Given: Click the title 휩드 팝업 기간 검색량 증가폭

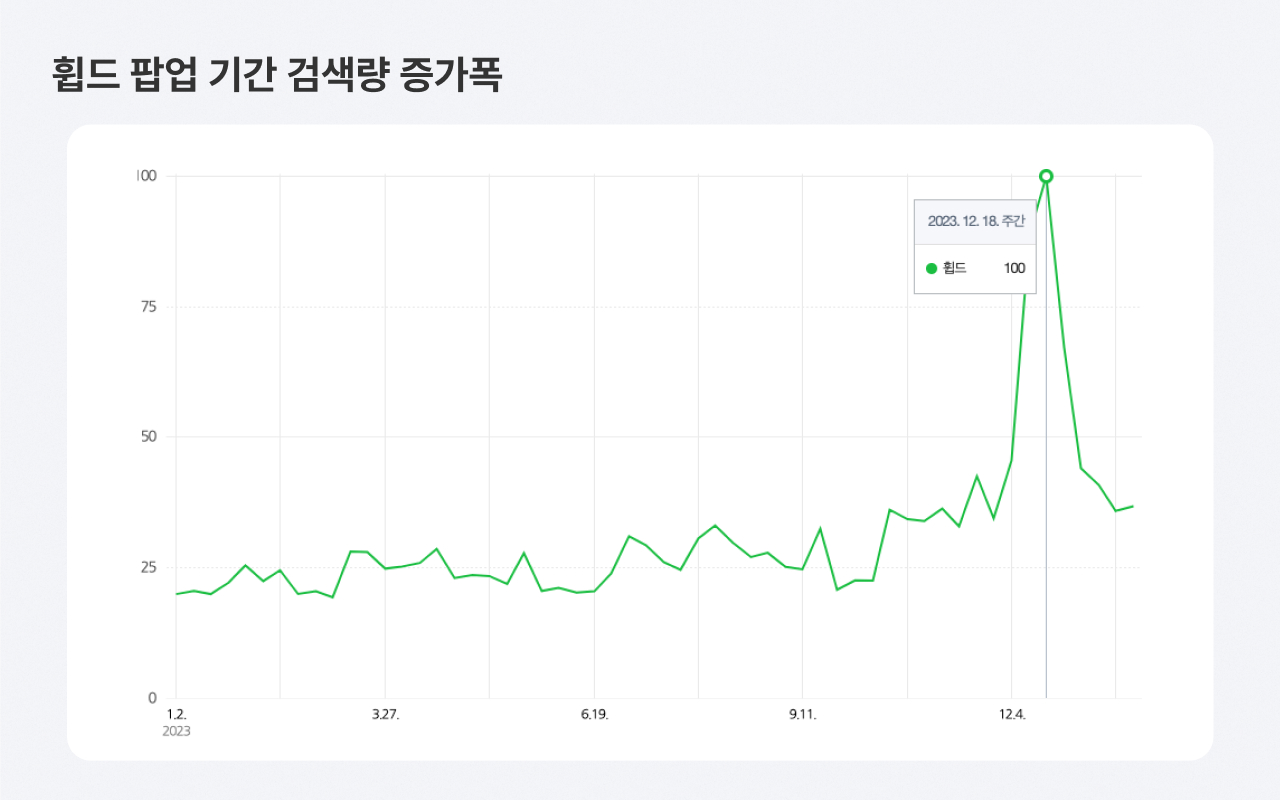Looking at the screenshot, I should (276, 76).
